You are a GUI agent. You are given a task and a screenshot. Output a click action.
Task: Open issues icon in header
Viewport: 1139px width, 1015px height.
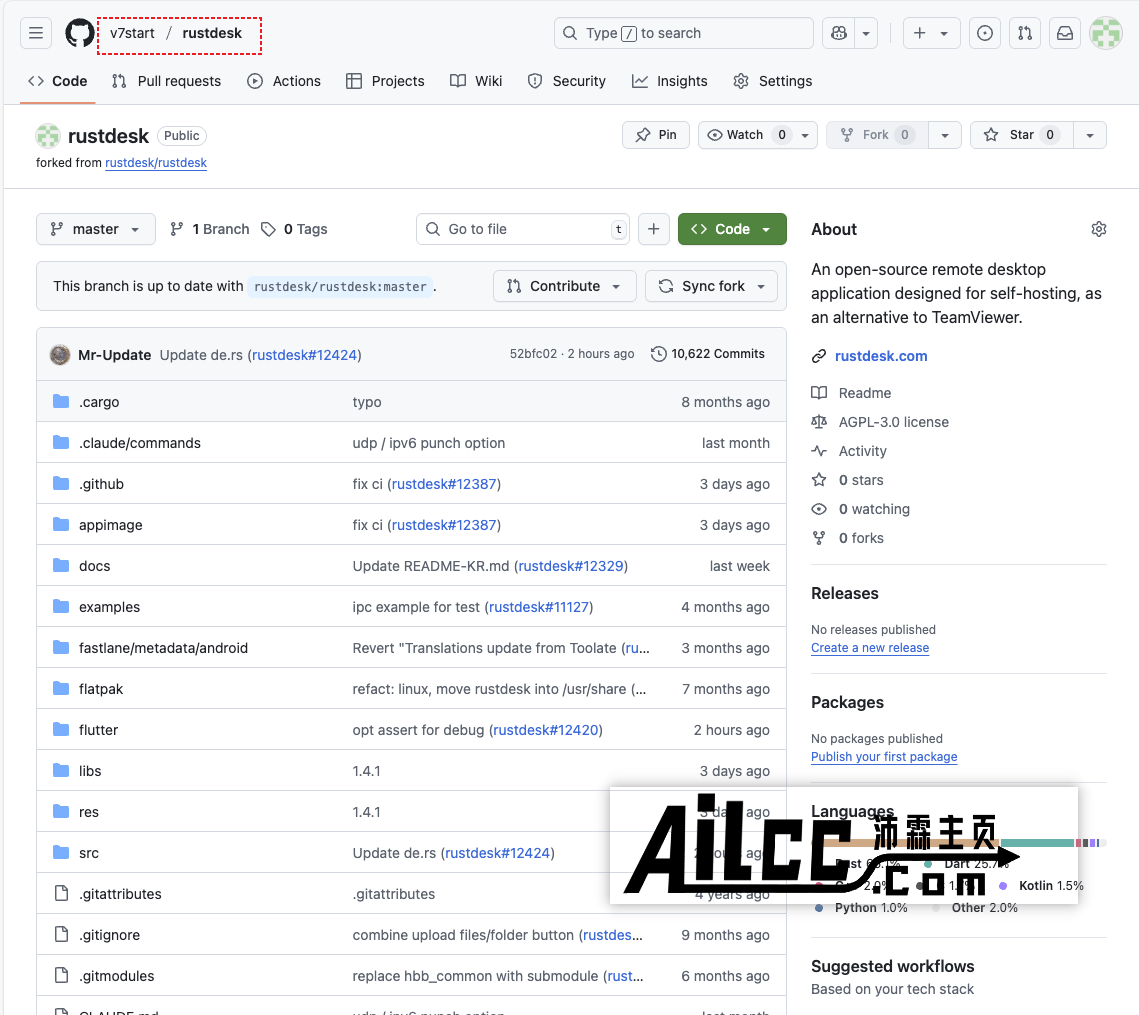pos(985,33)
